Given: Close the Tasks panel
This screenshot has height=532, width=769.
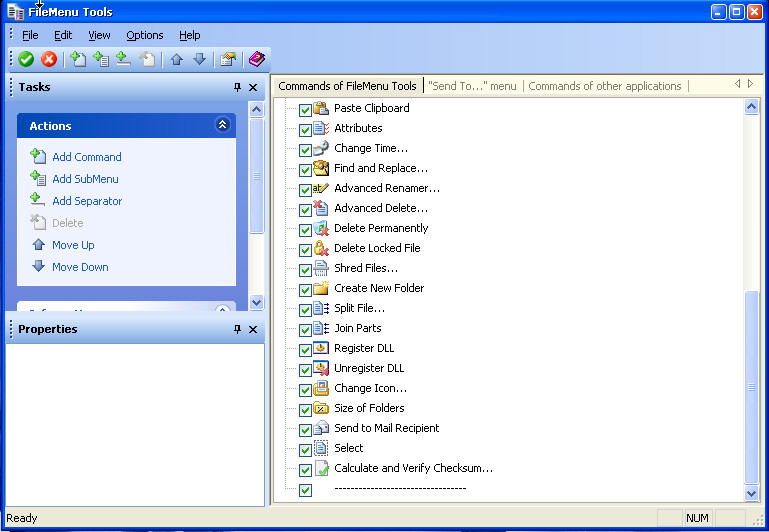Looking at the screenshot, I should click(253, 87).
